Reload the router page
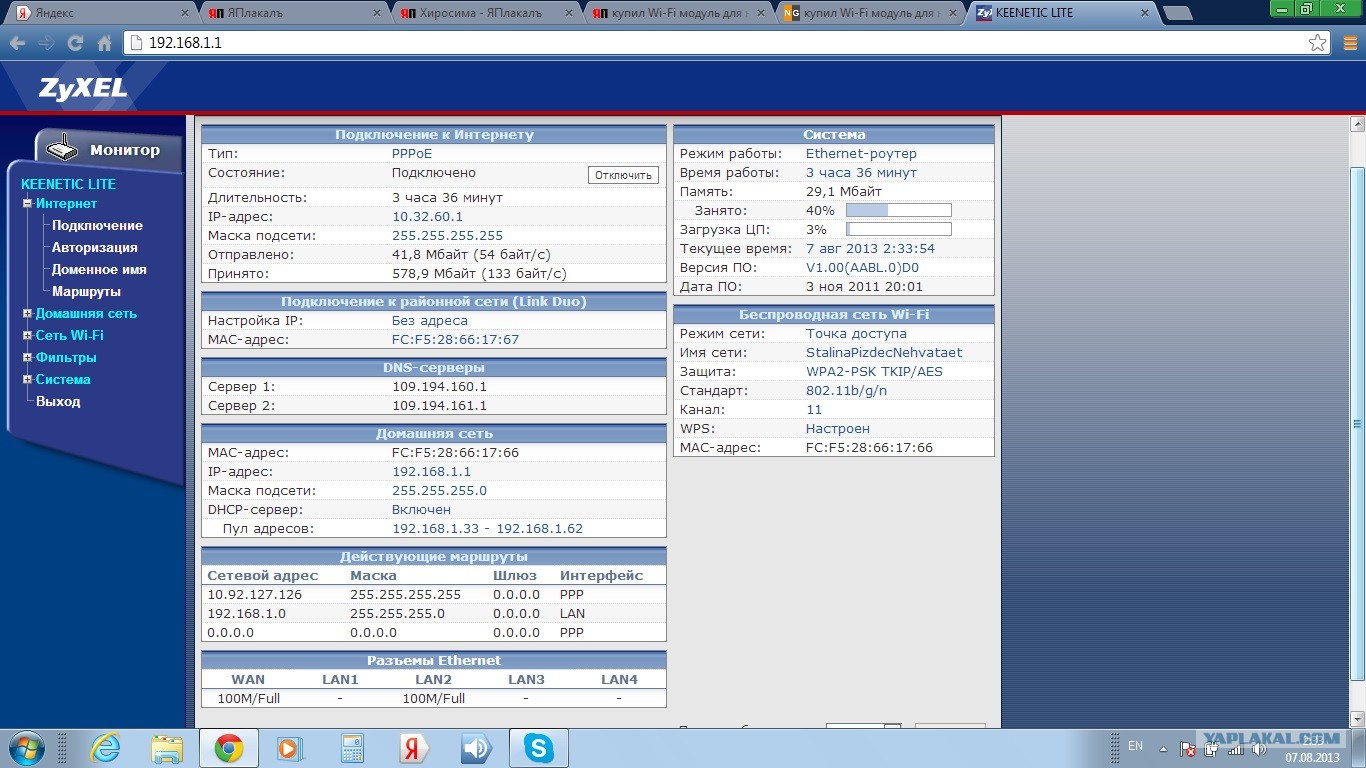1366x768 pixels. (75, 44)
